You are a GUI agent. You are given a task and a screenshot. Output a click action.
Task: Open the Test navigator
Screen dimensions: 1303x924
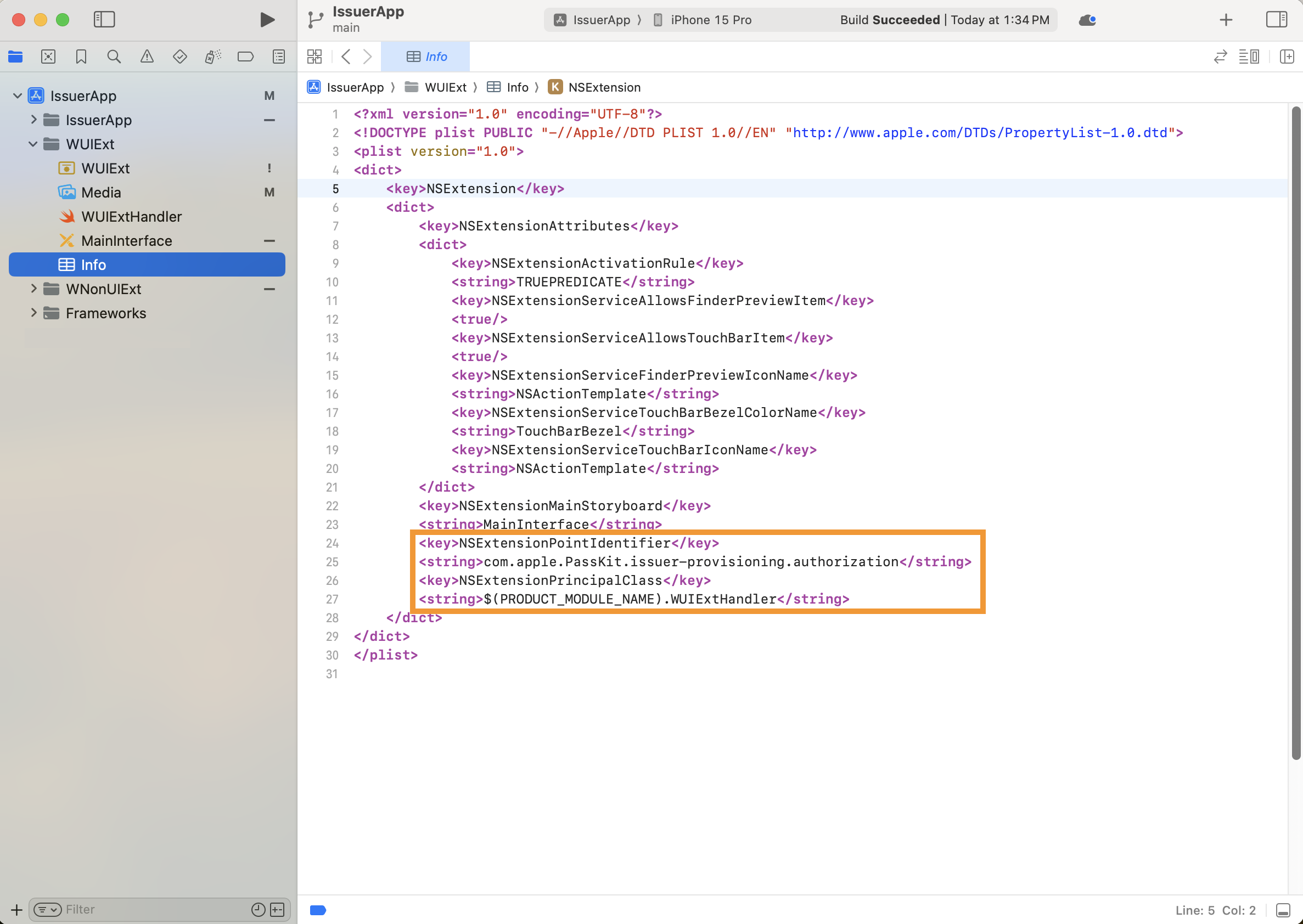(x=180, y=57)
